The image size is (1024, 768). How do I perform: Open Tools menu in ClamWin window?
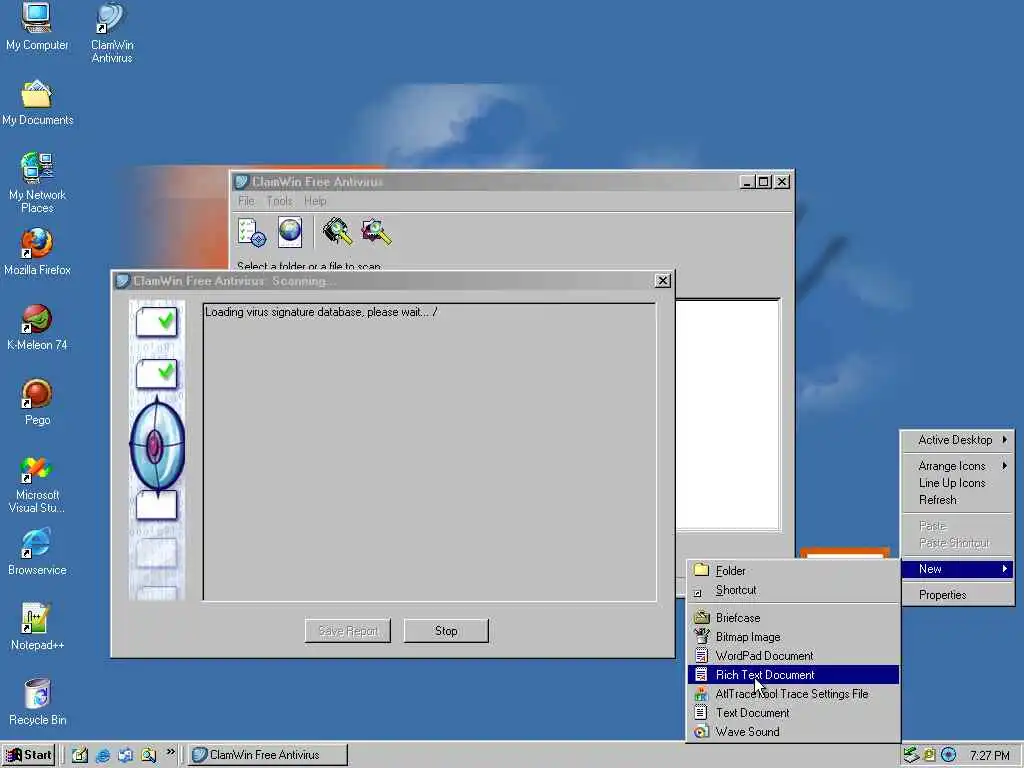[x=280, y=201]
